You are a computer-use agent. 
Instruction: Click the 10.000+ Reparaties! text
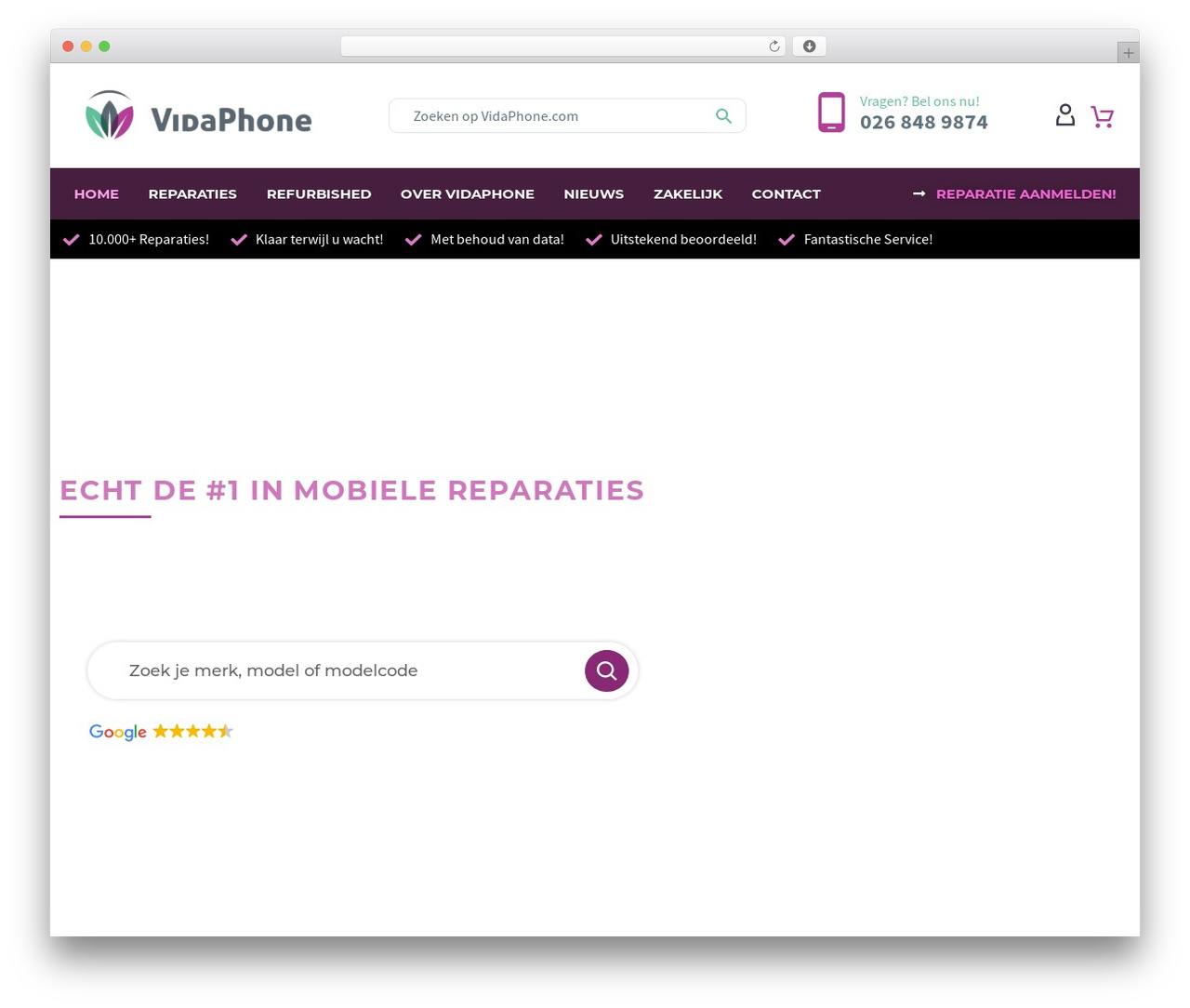click(149, 240)
